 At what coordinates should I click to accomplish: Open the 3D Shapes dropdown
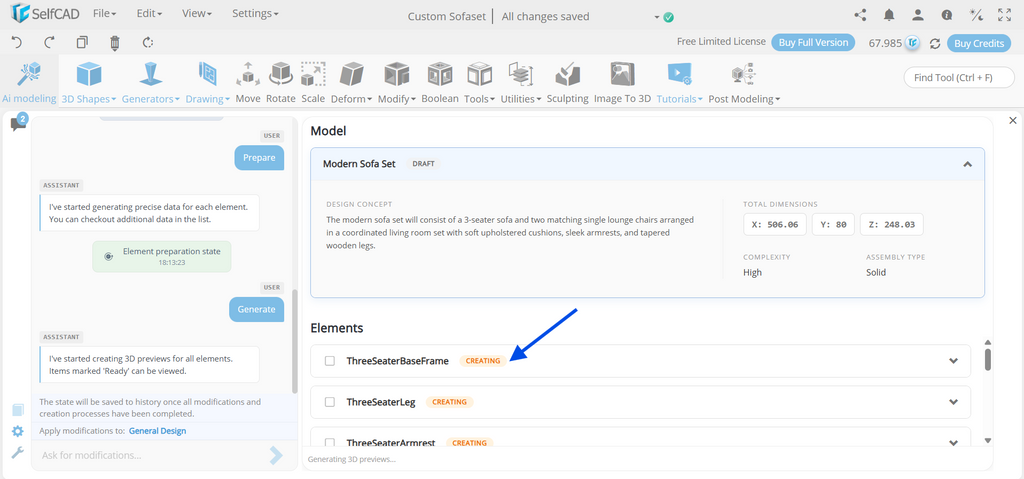click(89, 82)
